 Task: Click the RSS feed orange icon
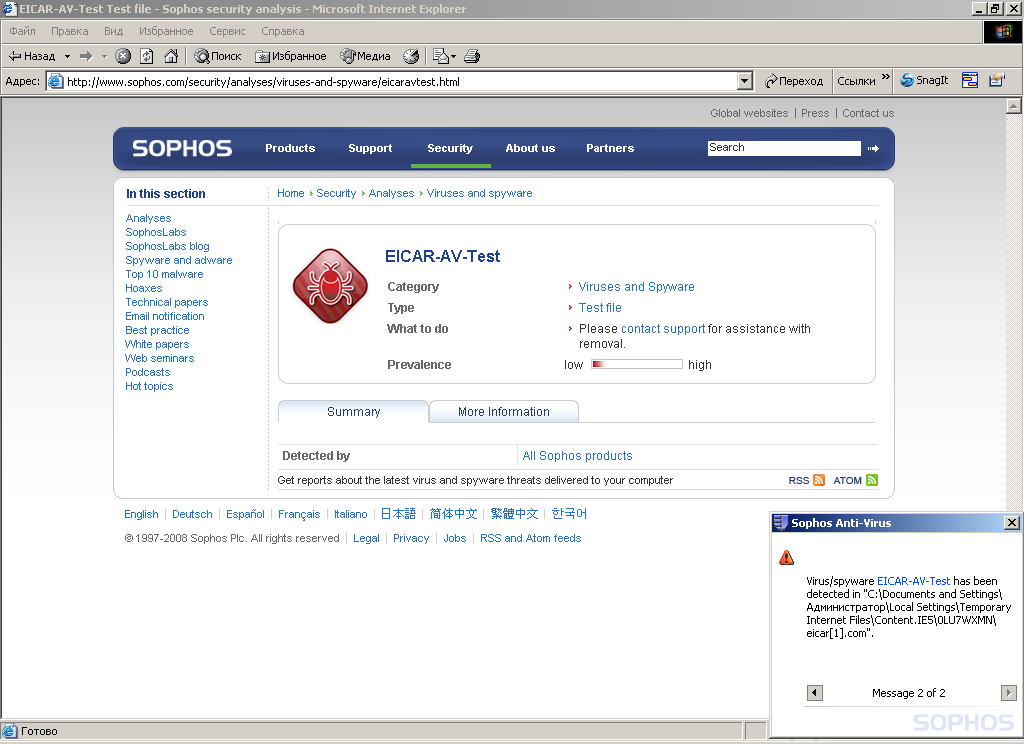[819, 480]
